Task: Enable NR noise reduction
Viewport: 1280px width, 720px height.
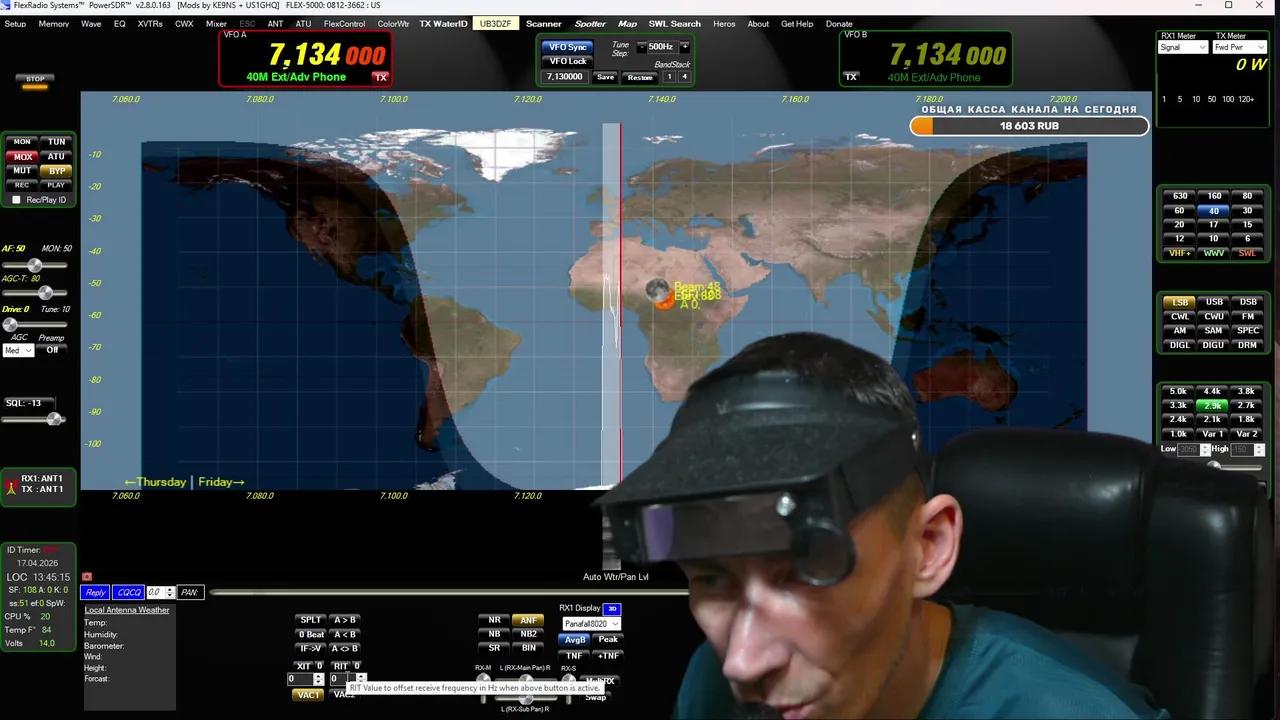Action: [x=494, y=619]
